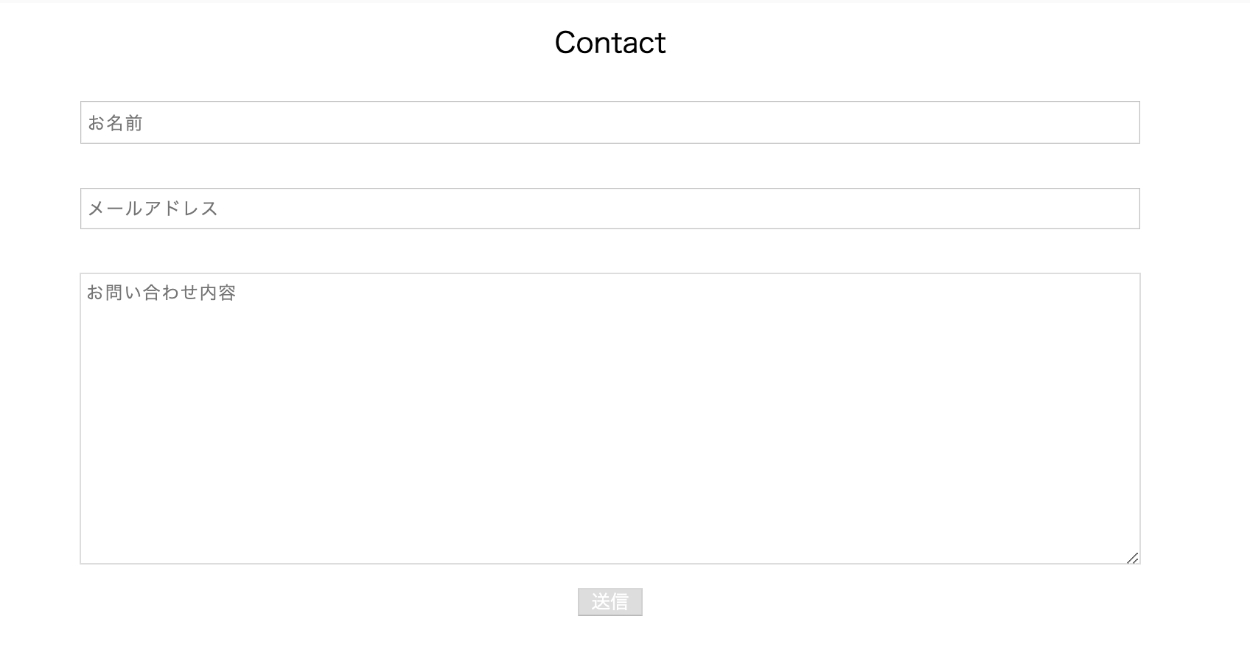1250x650 pixels.
Task: Click the お問い合わせ内容 placeholder text
Action: coord(161,294)
